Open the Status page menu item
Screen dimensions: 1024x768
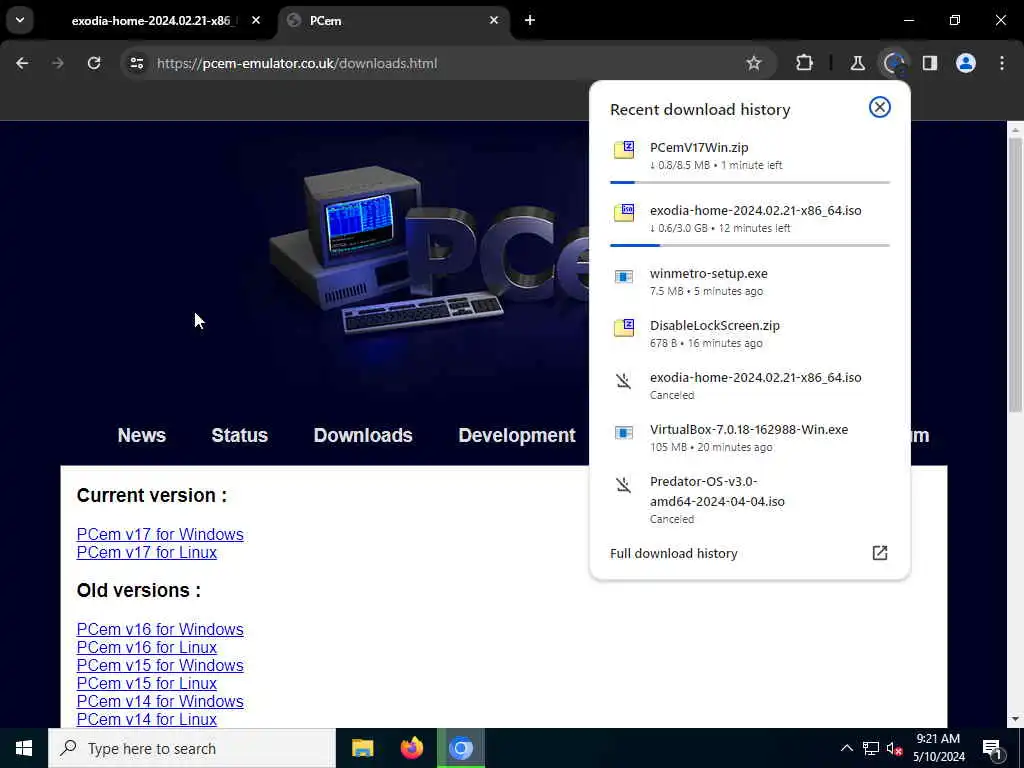click(x=240, y=435)
